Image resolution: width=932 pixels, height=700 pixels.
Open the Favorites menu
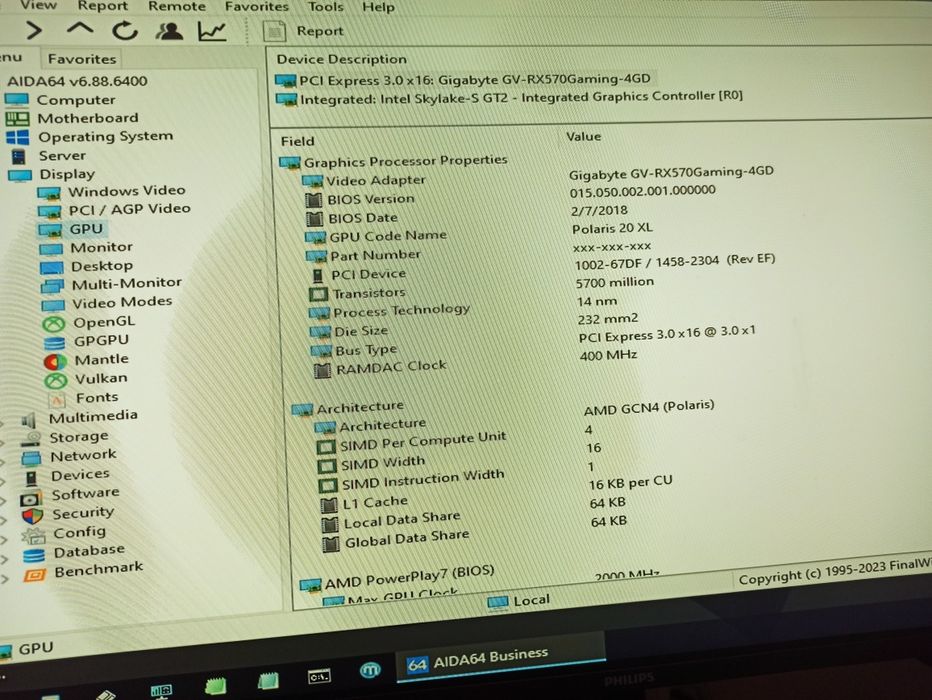click(256, 7)
